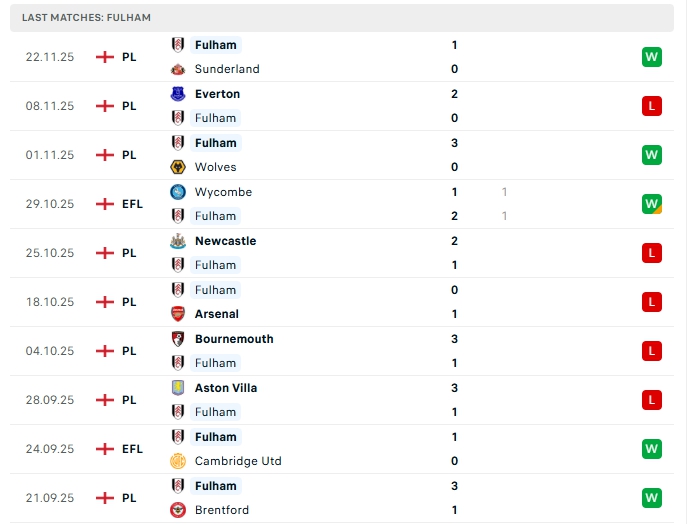Click the loss badge for Arsenal match
The image size is (687, 524).
coord(652,302)
